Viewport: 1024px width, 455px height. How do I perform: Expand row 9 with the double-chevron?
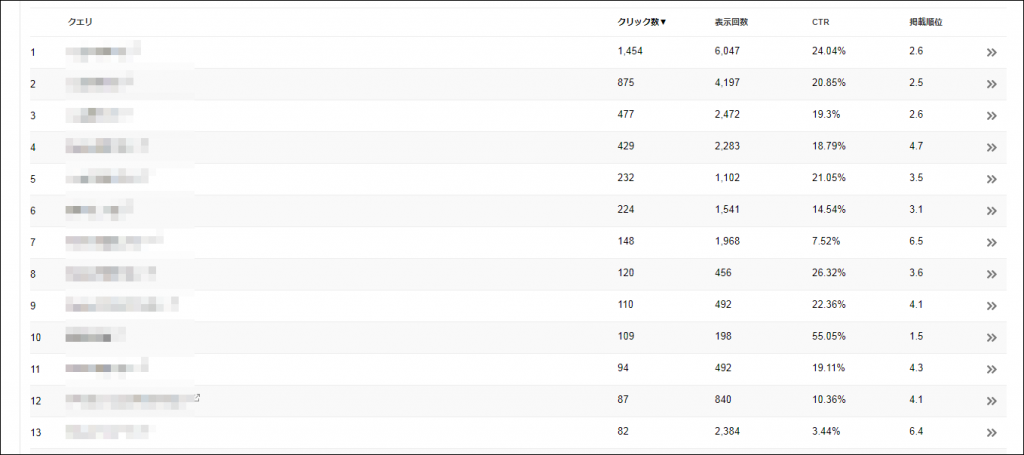(991, 306)
